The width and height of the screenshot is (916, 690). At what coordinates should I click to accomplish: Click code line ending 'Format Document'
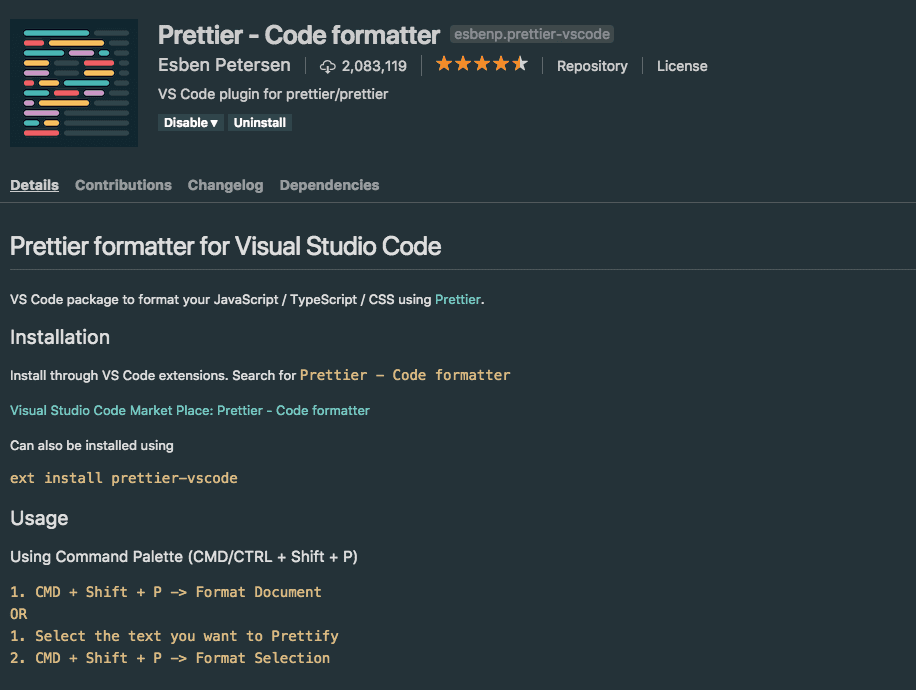click(166, 592)
